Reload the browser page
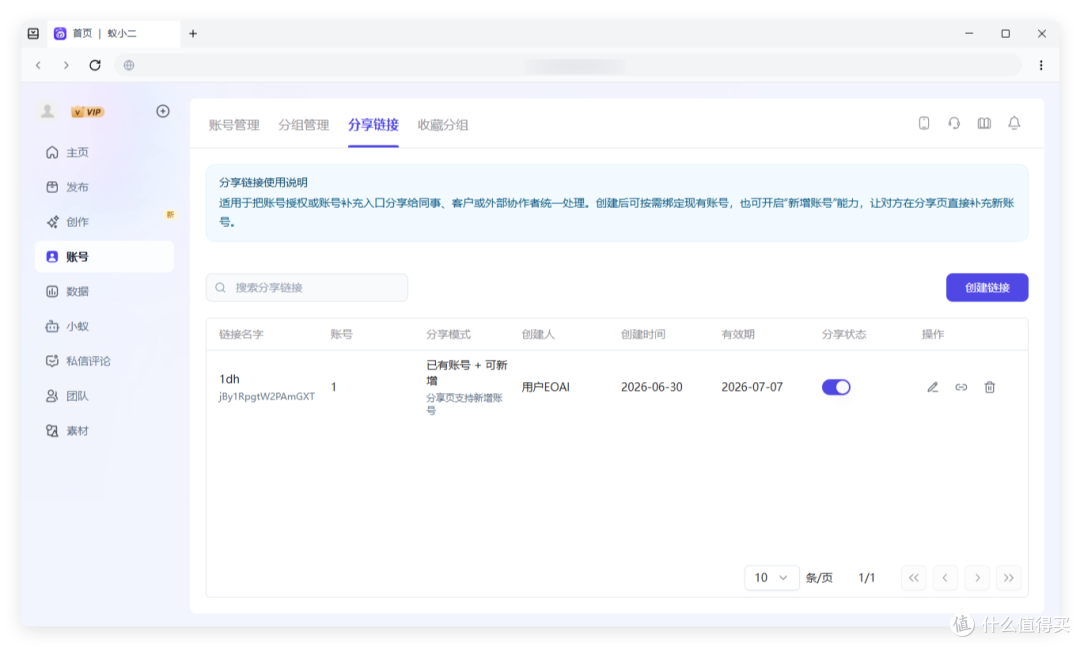Screen dimensions: 1080x647 point(95,65)
